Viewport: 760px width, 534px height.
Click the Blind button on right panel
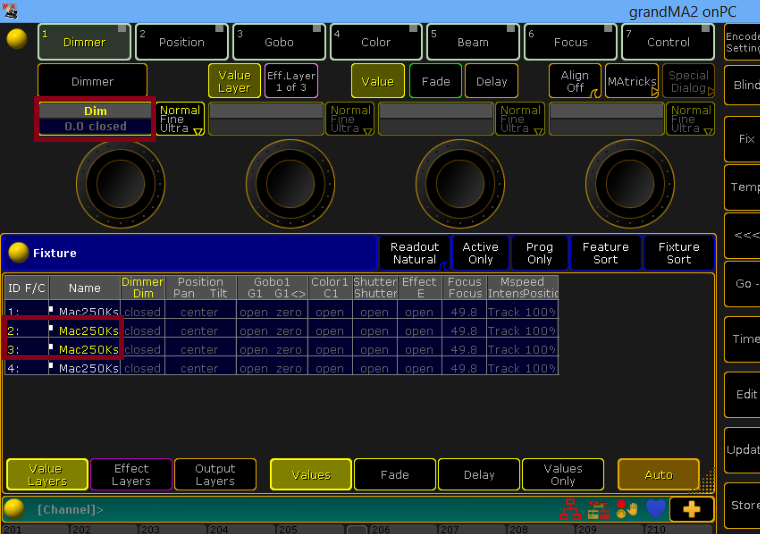743,85
